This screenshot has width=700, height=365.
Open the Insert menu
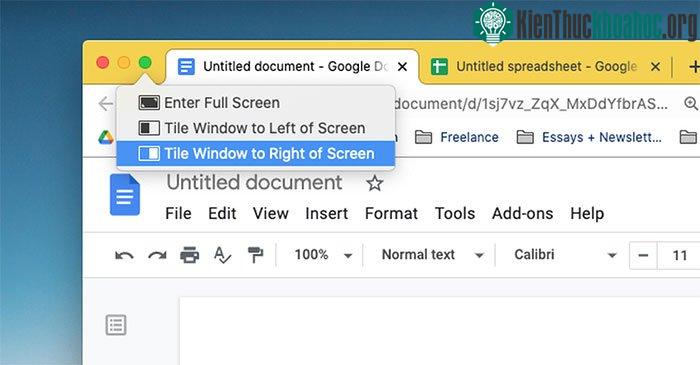tap(326, 213)
